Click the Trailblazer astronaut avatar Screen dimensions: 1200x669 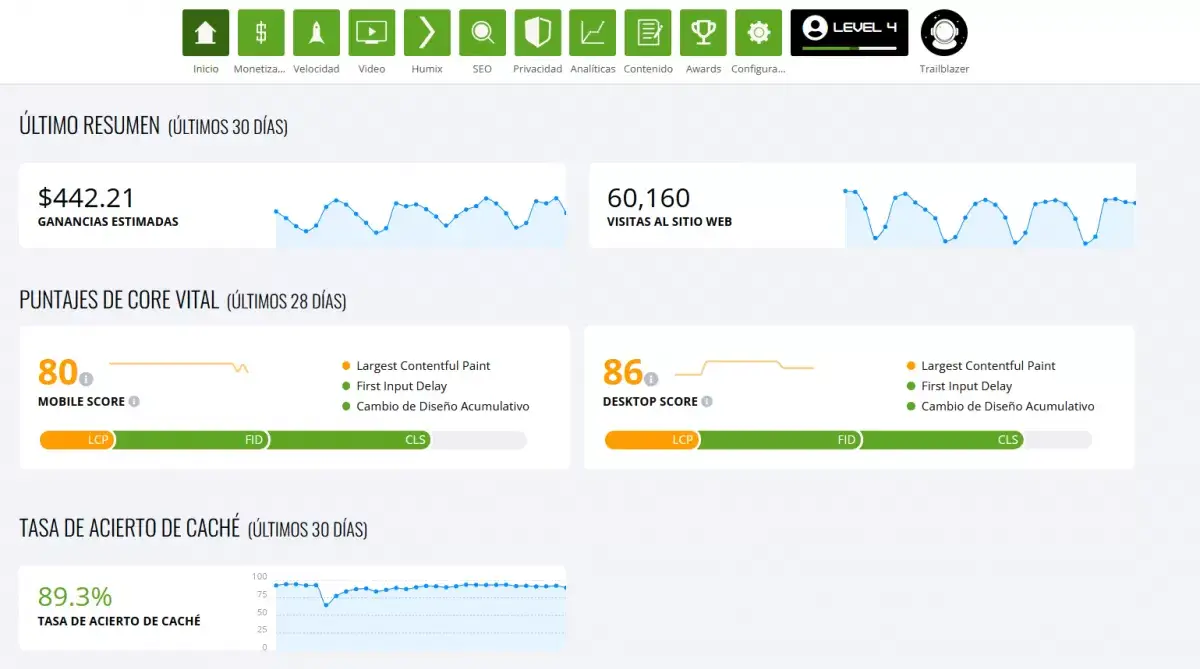click(944, 33)
